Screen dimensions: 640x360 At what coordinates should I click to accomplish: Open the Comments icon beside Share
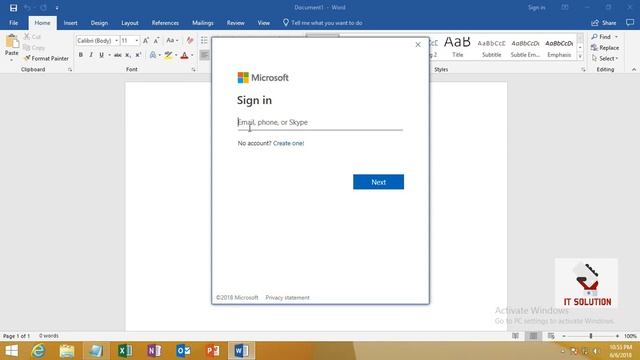[630, 23]
